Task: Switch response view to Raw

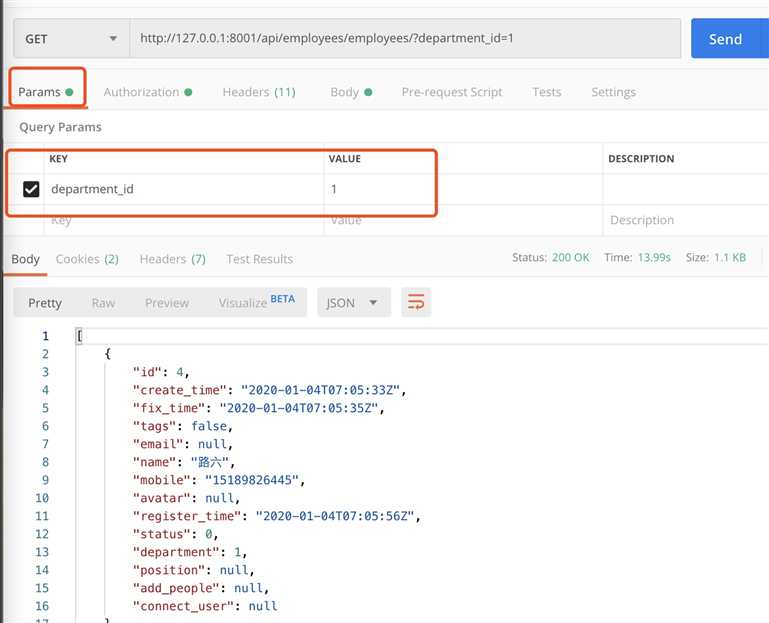Action: tap(103, 303)
